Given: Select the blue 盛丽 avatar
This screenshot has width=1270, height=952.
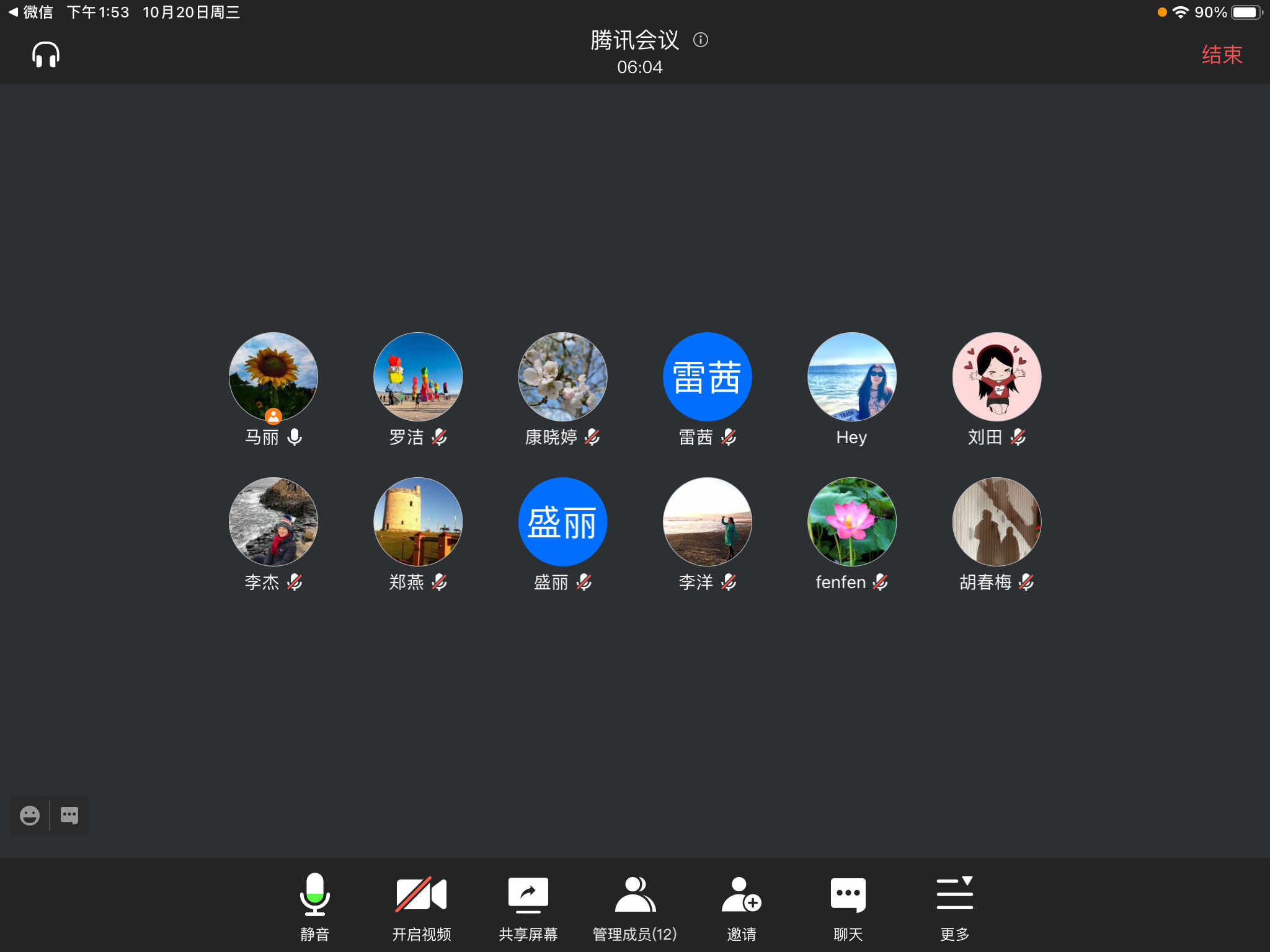Looking at the screenshot, I should tap(562, 521).
